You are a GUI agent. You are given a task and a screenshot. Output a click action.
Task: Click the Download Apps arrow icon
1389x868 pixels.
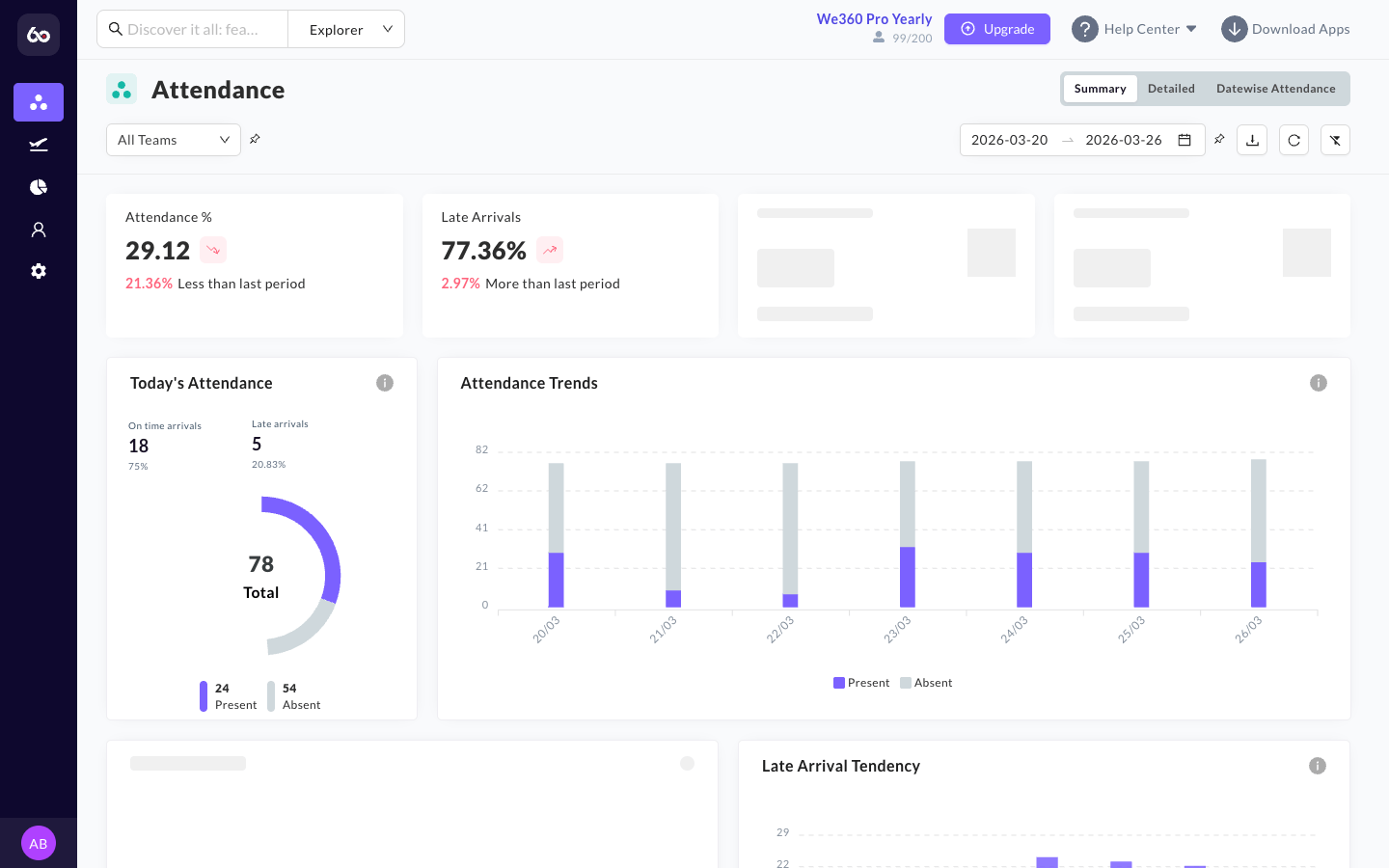1235,29
